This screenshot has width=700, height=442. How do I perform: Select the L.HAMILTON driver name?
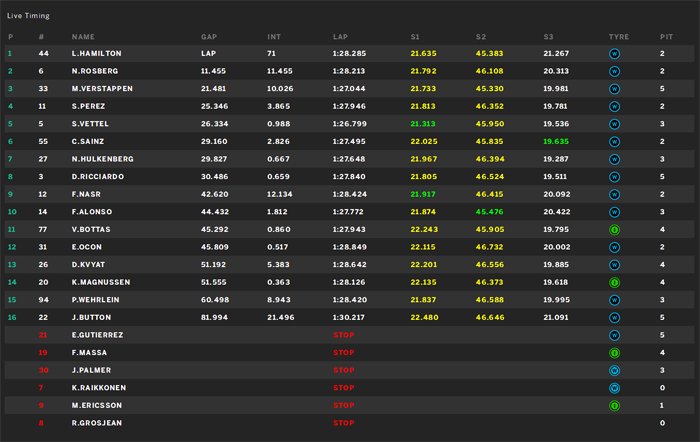pos(96,54)
